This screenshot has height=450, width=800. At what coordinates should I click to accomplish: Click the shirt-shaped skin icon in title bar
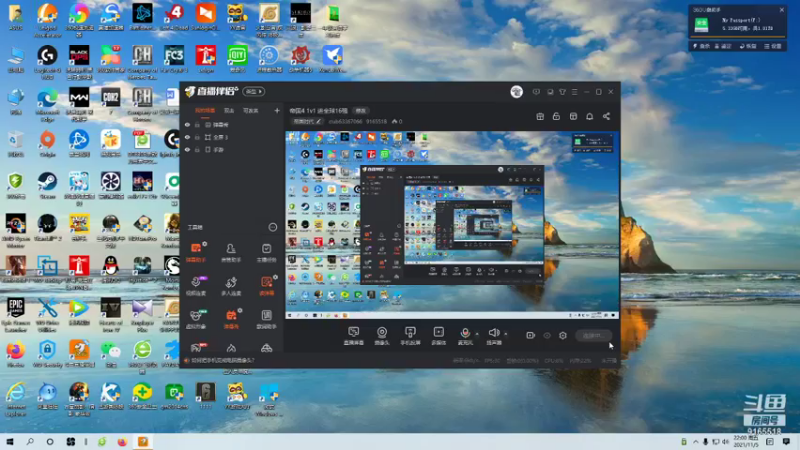(562, 92)
